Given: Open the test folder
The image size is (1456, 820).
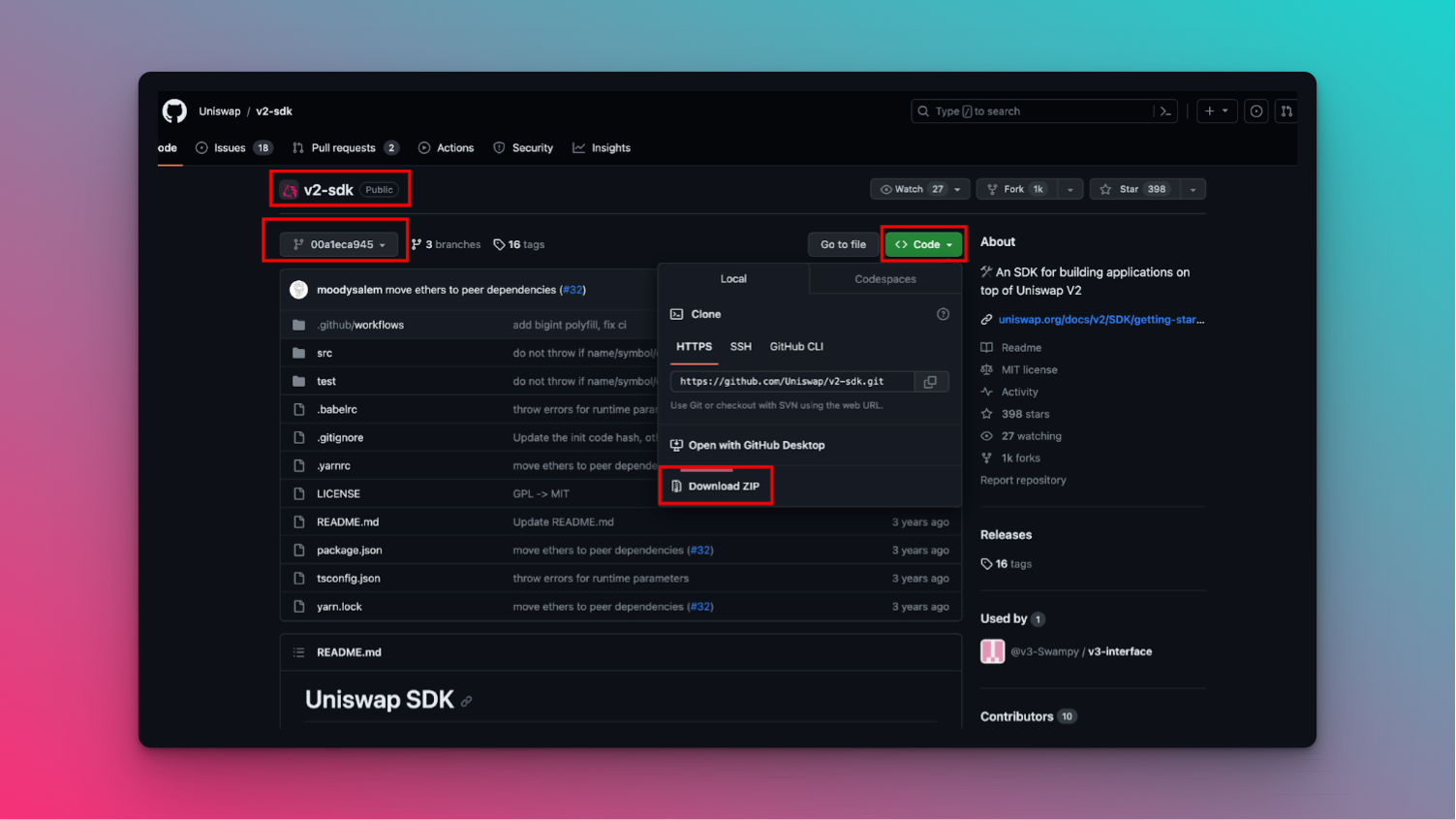Looking at the screenshot, I should coord(326,381).
